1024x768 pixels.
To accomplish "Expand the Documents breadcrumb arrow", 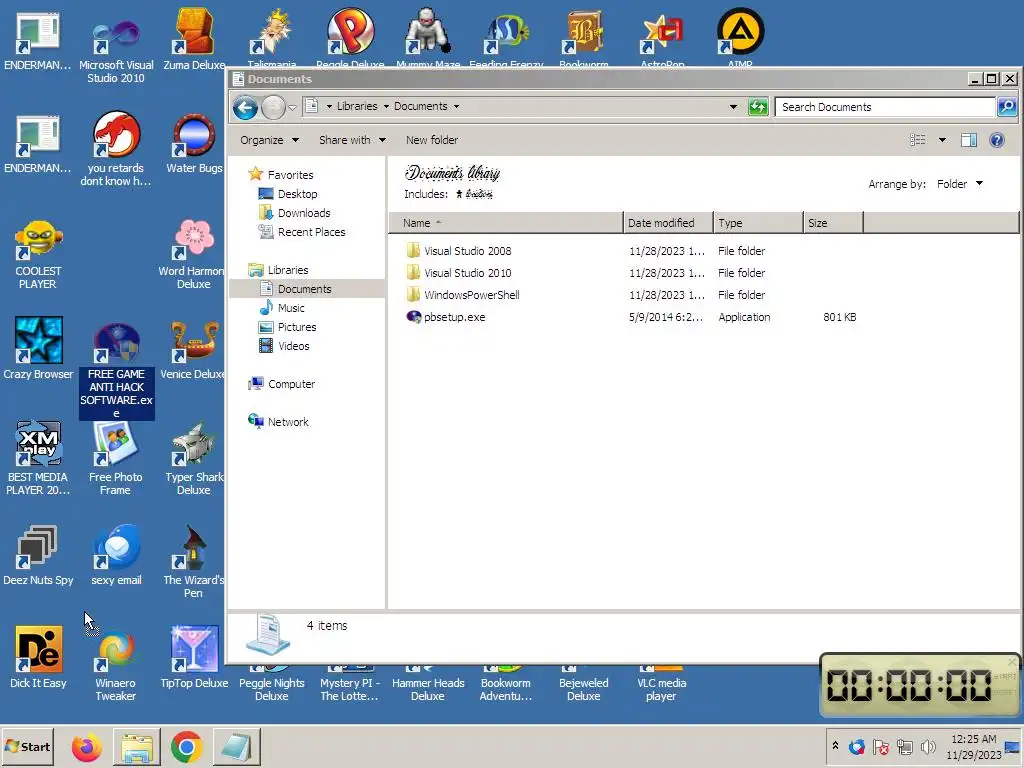I will coord(456,106).
